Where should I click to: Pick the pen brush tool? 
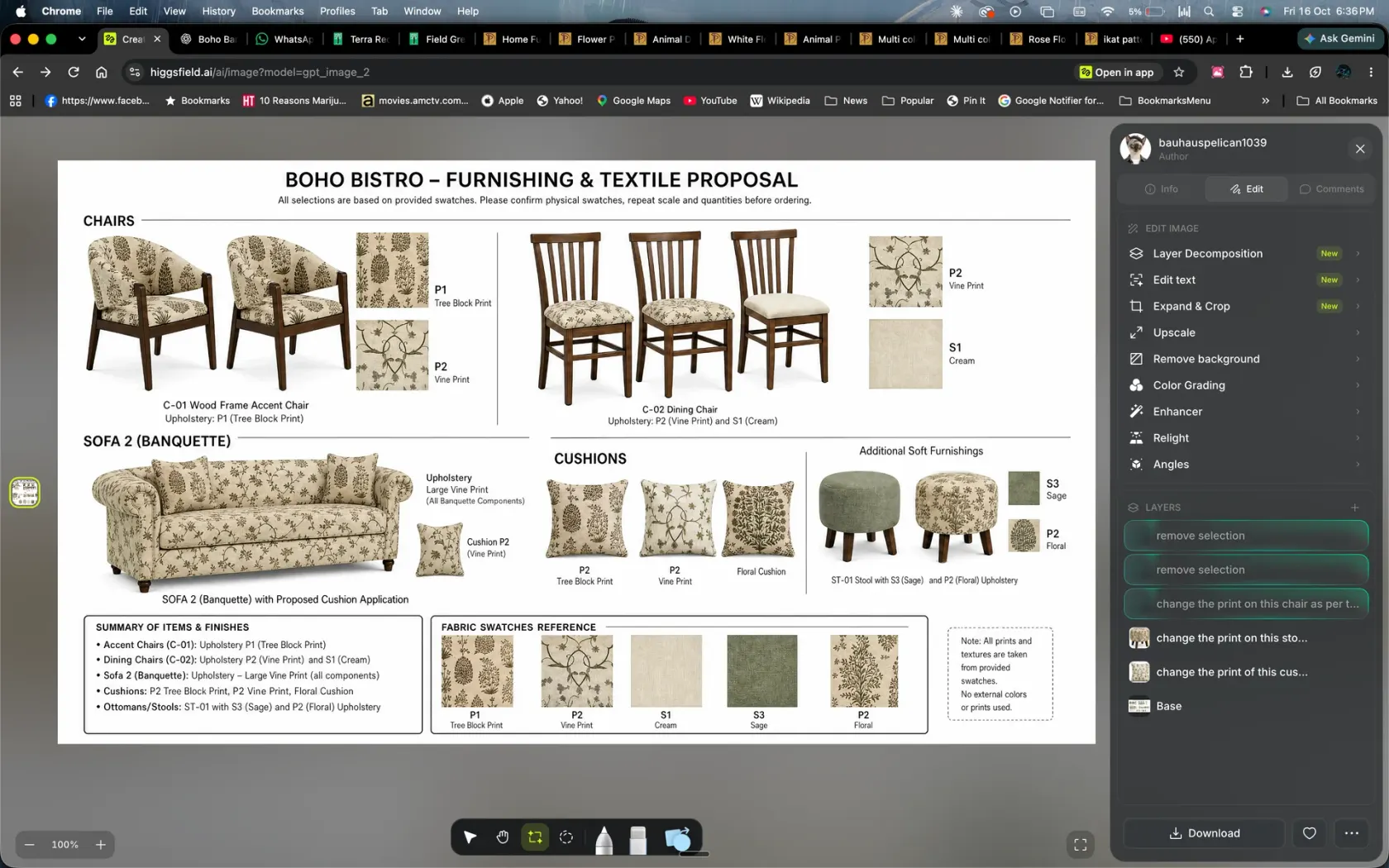point(604,839)
